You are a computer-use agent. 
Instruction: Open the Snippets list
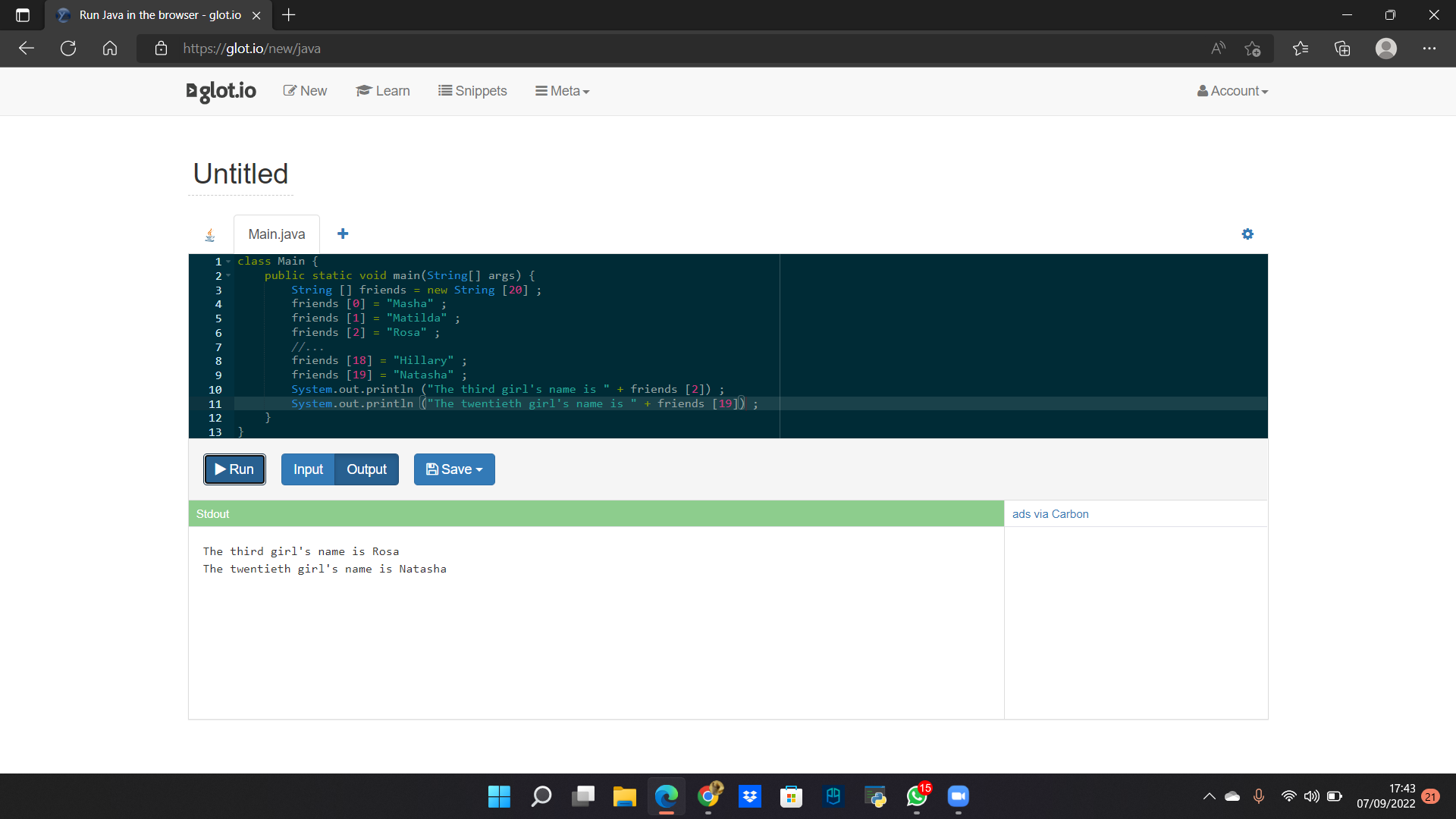point(472,91)
